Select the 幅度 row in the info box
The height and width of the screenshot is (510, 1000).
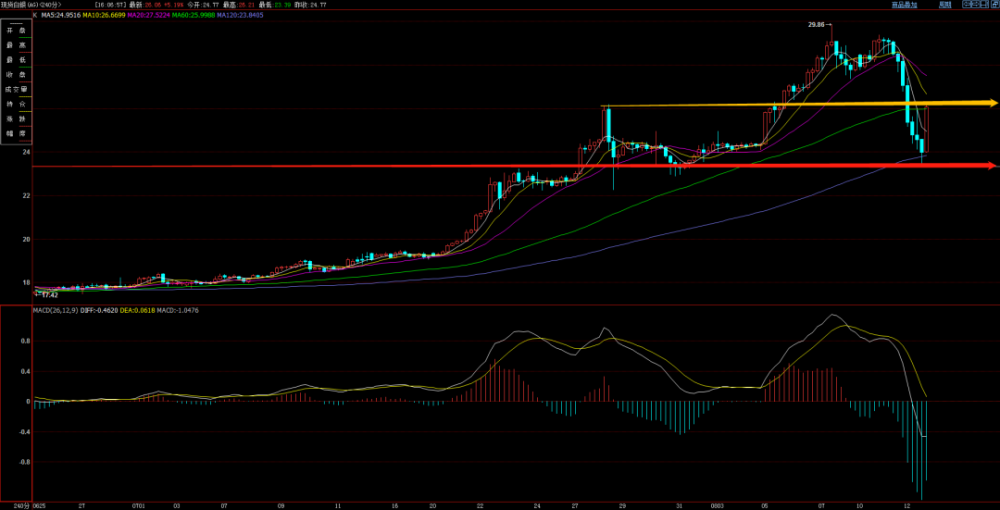17,133
